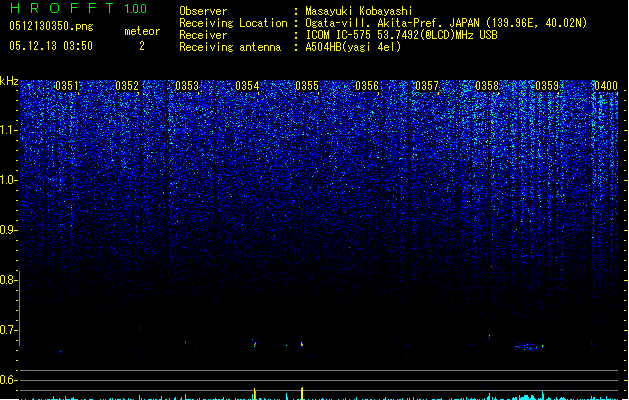Click the 0358 time marker
Image resolution: width=629 pixels, height=400 pixels.
(x=487, y=86)
